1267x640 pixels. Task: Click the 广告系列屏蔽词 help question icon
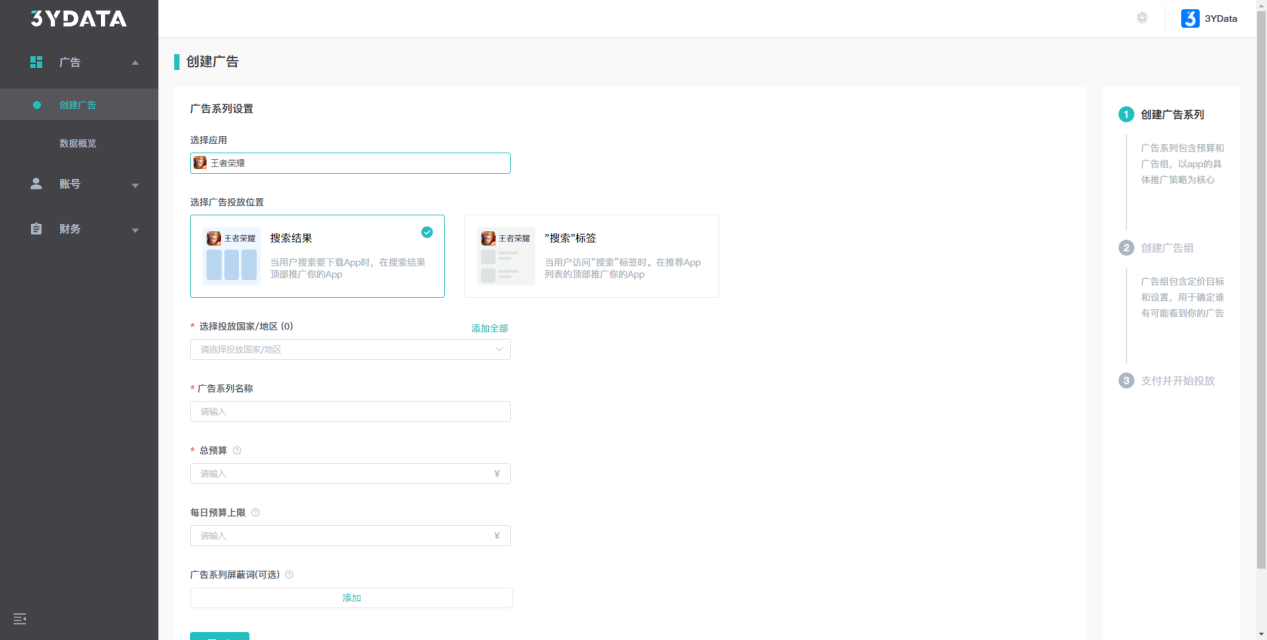(289, 574)
